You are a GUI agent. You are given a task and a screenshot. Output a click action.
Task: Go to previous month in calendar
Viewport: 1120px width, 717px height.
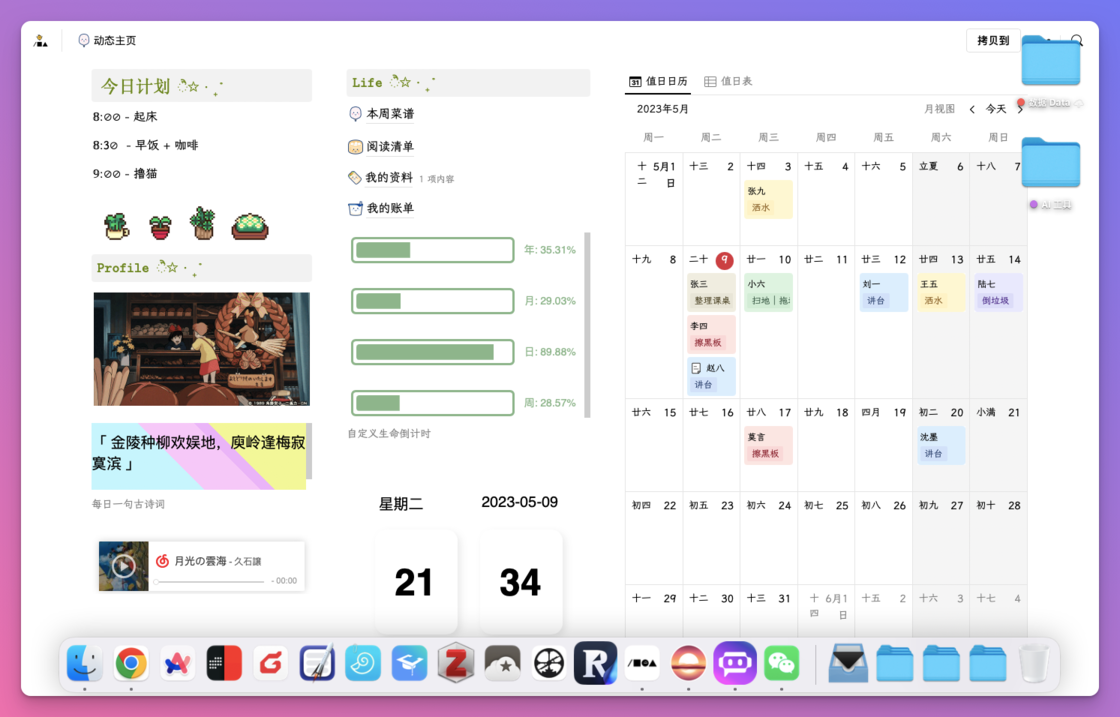[x=972, y=109]
